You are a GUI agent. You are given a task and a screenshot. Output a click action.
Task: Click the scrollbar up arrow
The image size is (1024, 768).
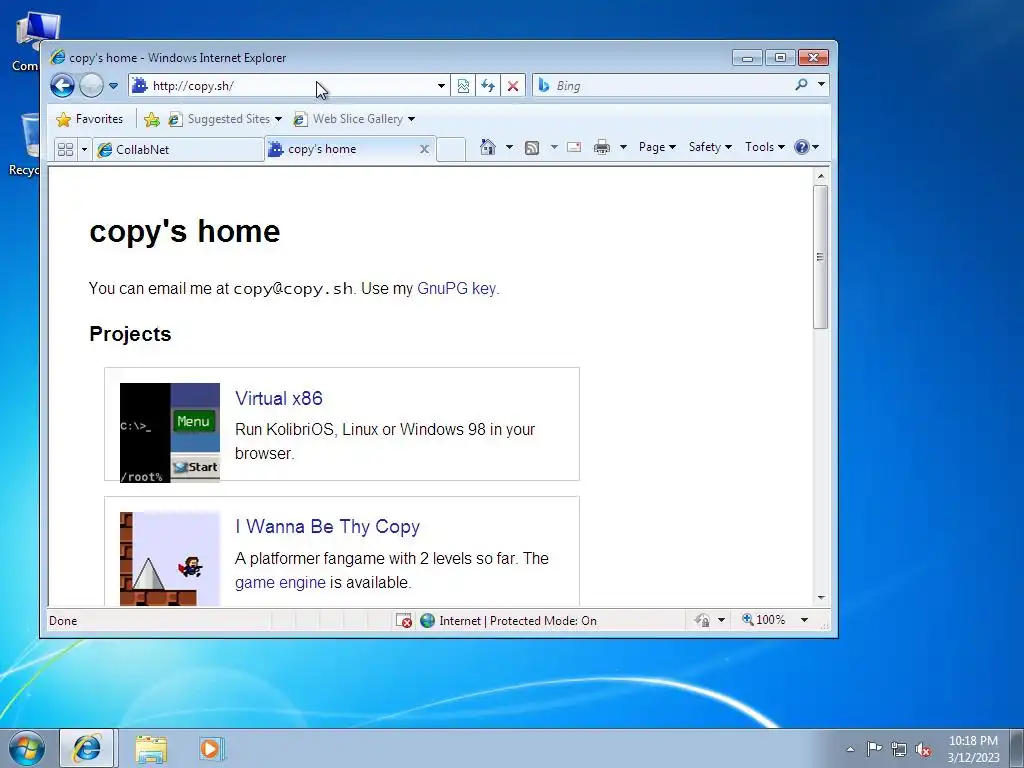(821, 176)
